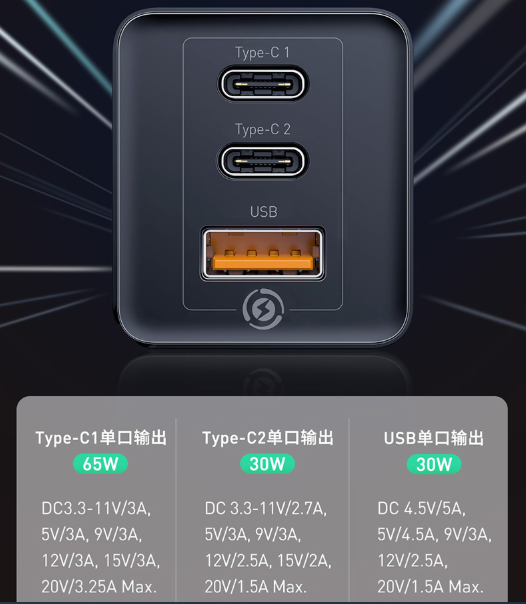The width and height of the screenshot is (526, 604).
Task: Click the green 30W badge under USB
Action: tap(434, 464)
